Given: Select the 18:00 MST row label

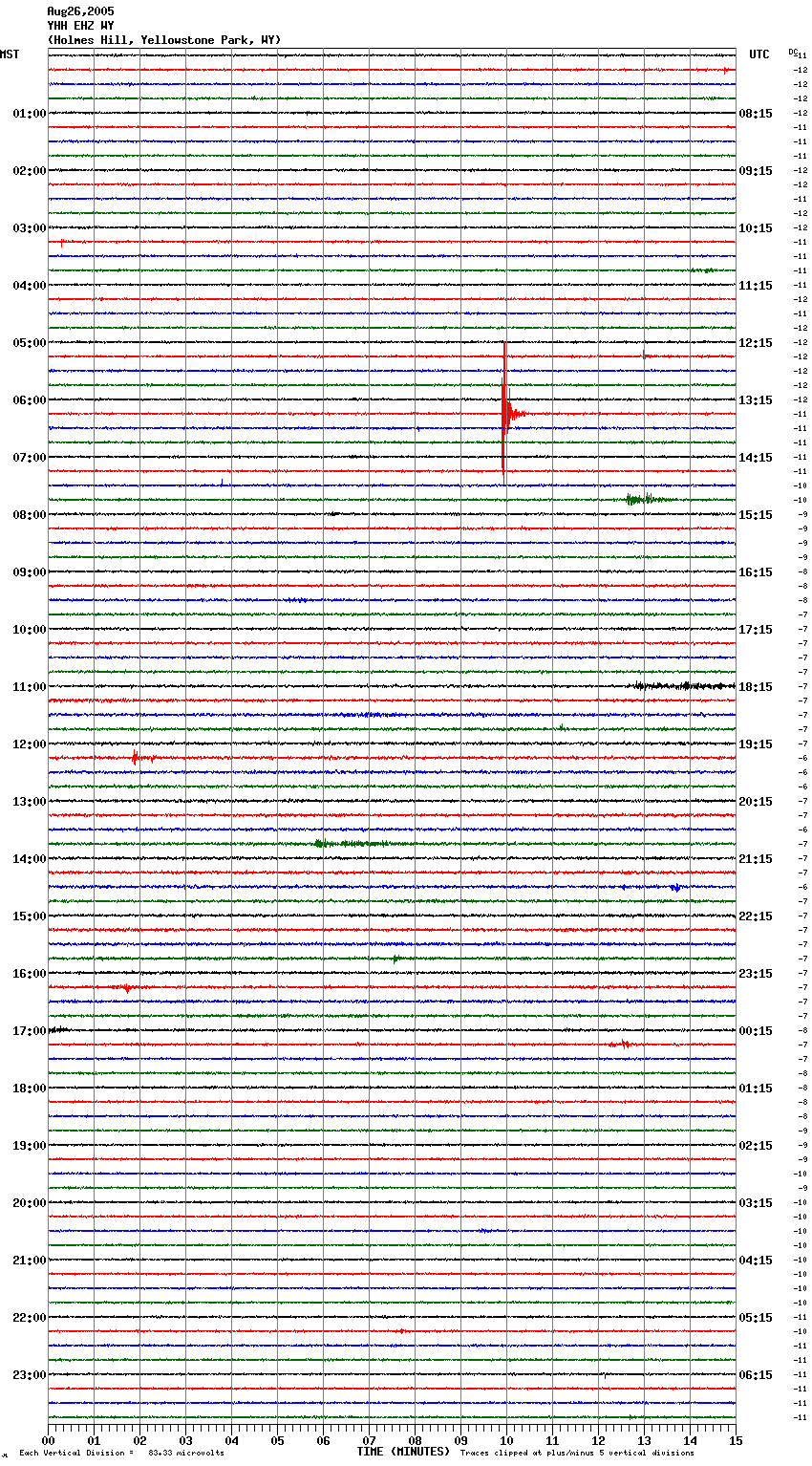Looking at the screenshot, I should (x=30, y=1089).
